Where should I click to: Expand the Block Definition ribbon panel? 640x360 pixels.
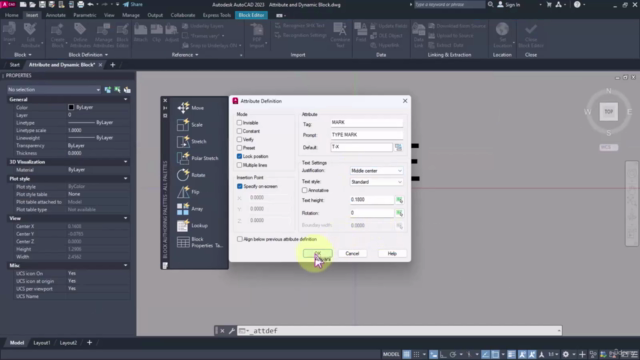click(x=88, y=55)
